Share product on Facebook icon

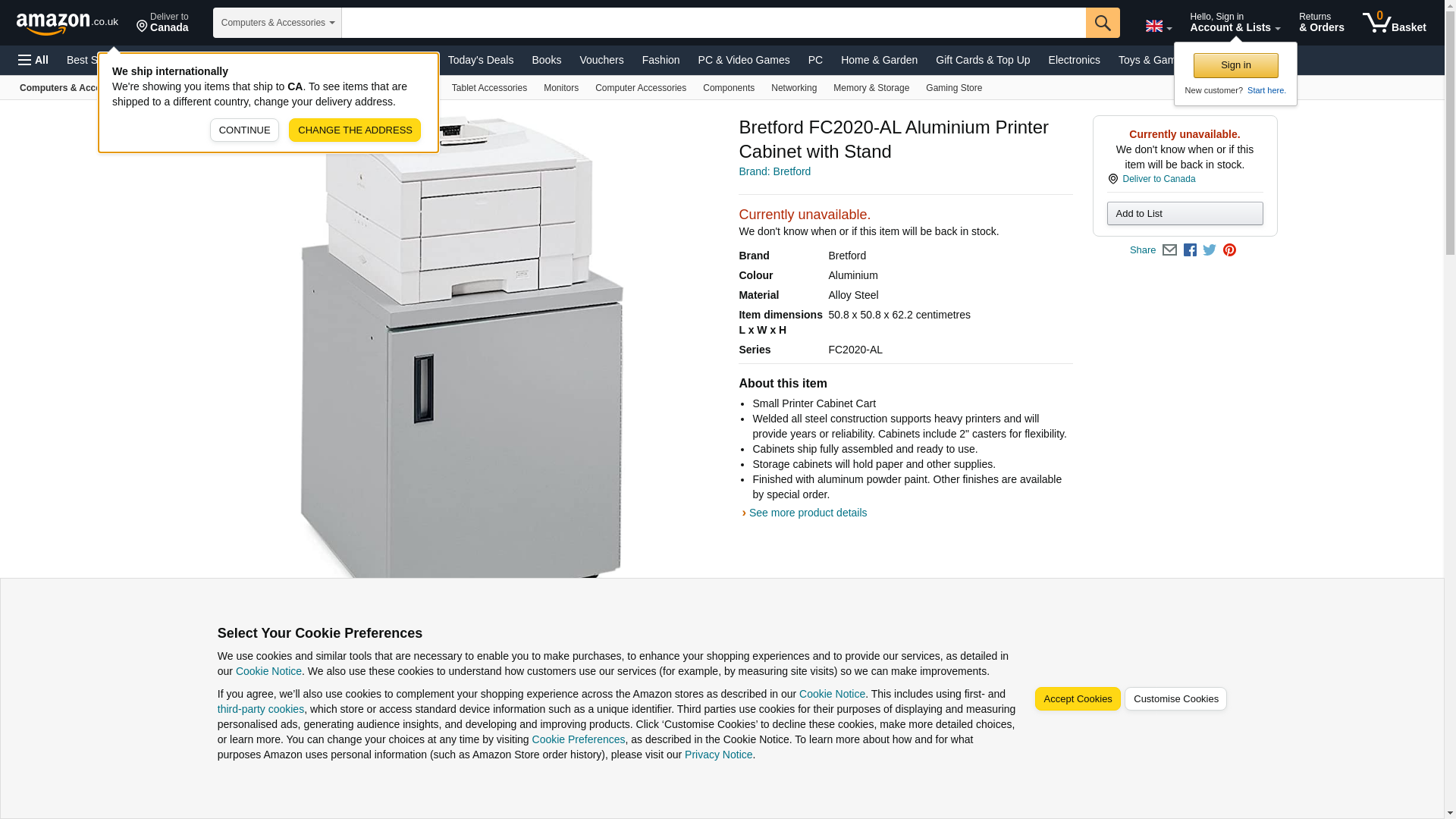coord(1190,250)
